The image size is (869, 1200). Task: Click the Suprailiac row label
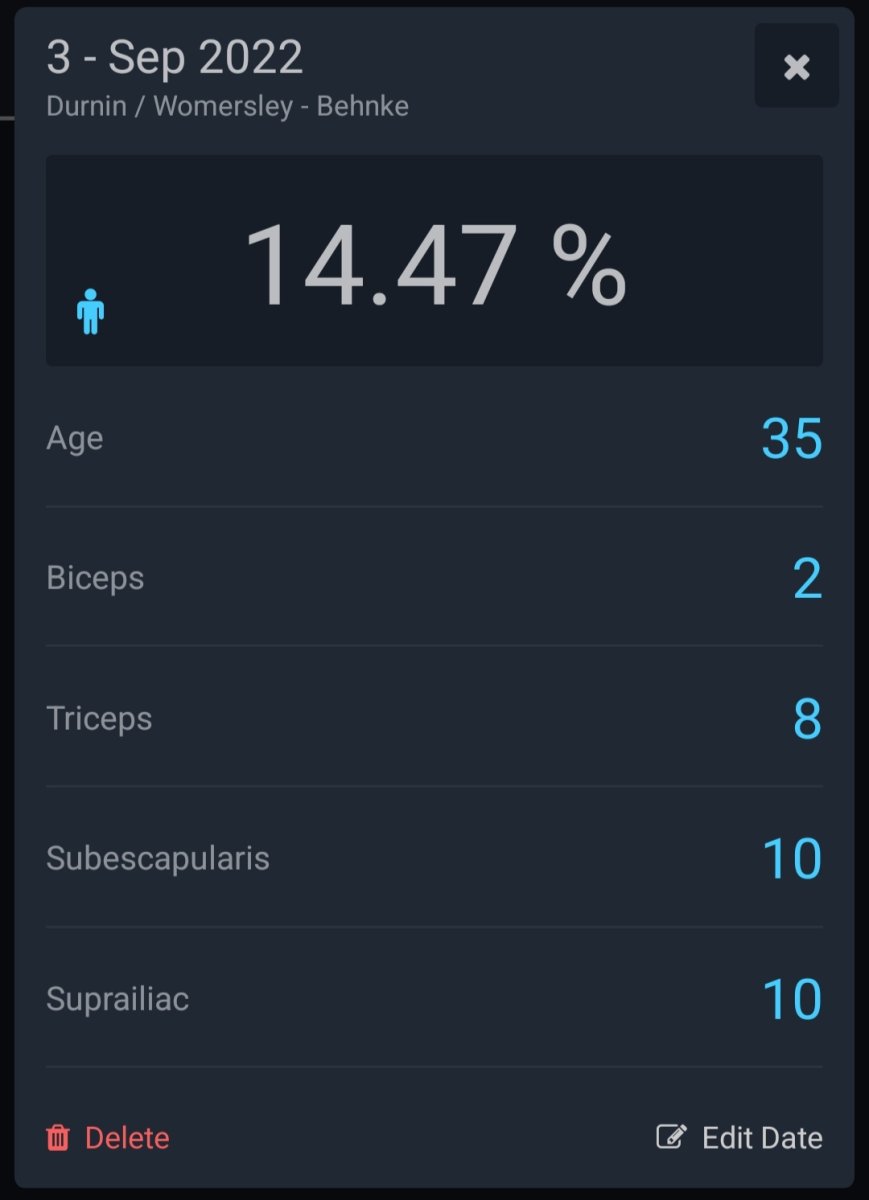point(117,998)
